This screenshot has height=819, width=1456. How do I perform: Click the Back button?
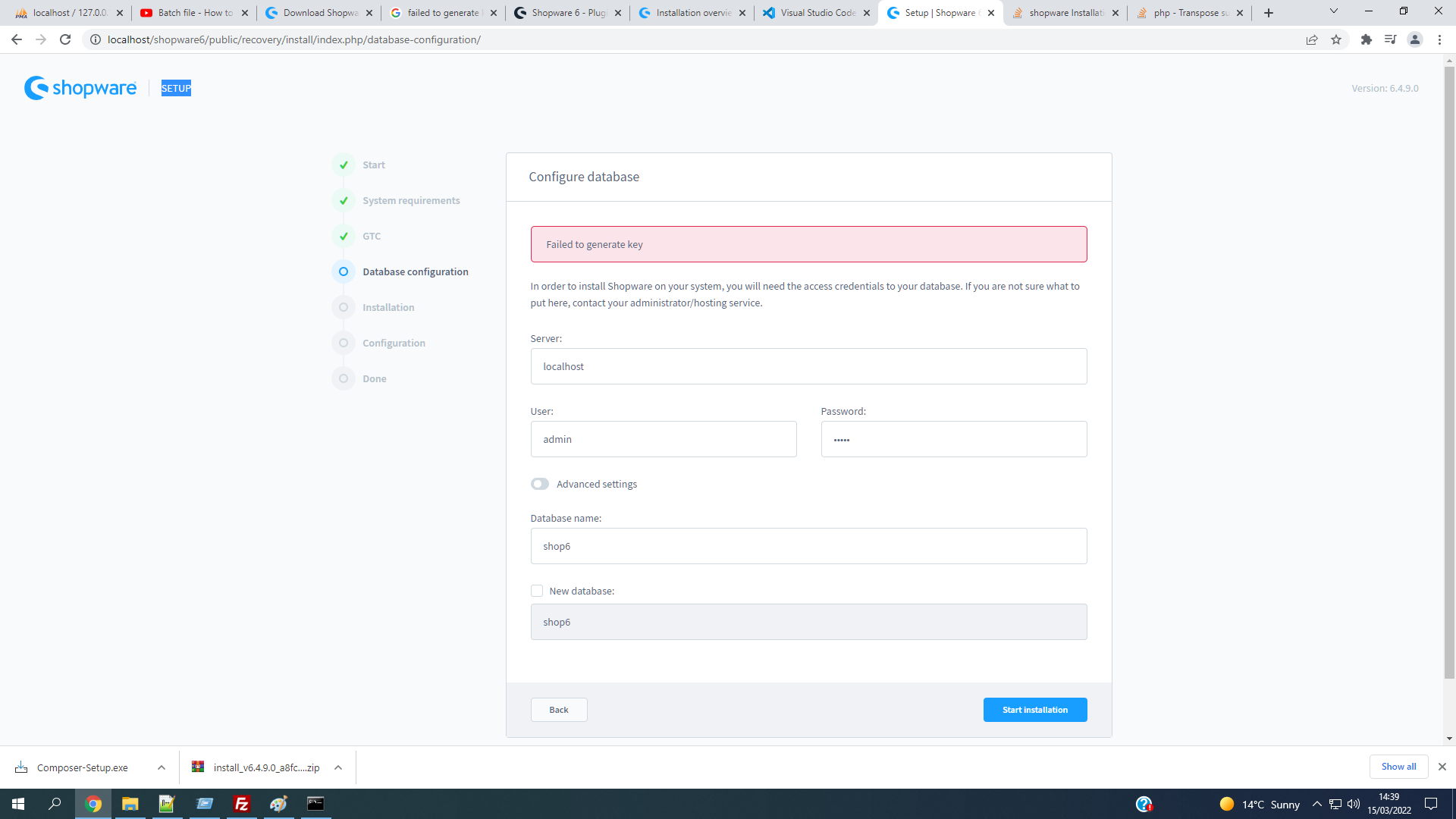pyautogui.click(x=559, y=710)
